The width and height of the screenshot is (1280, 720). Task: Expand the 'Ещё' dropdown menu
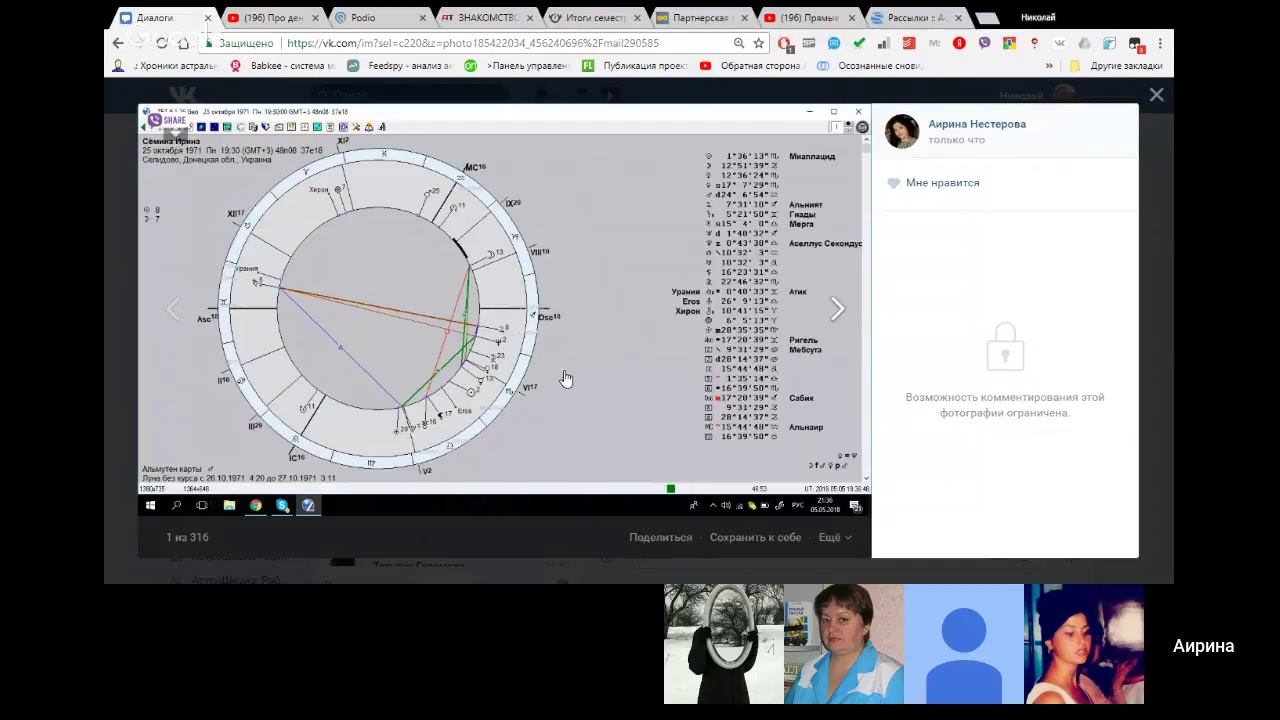(835, 537)
